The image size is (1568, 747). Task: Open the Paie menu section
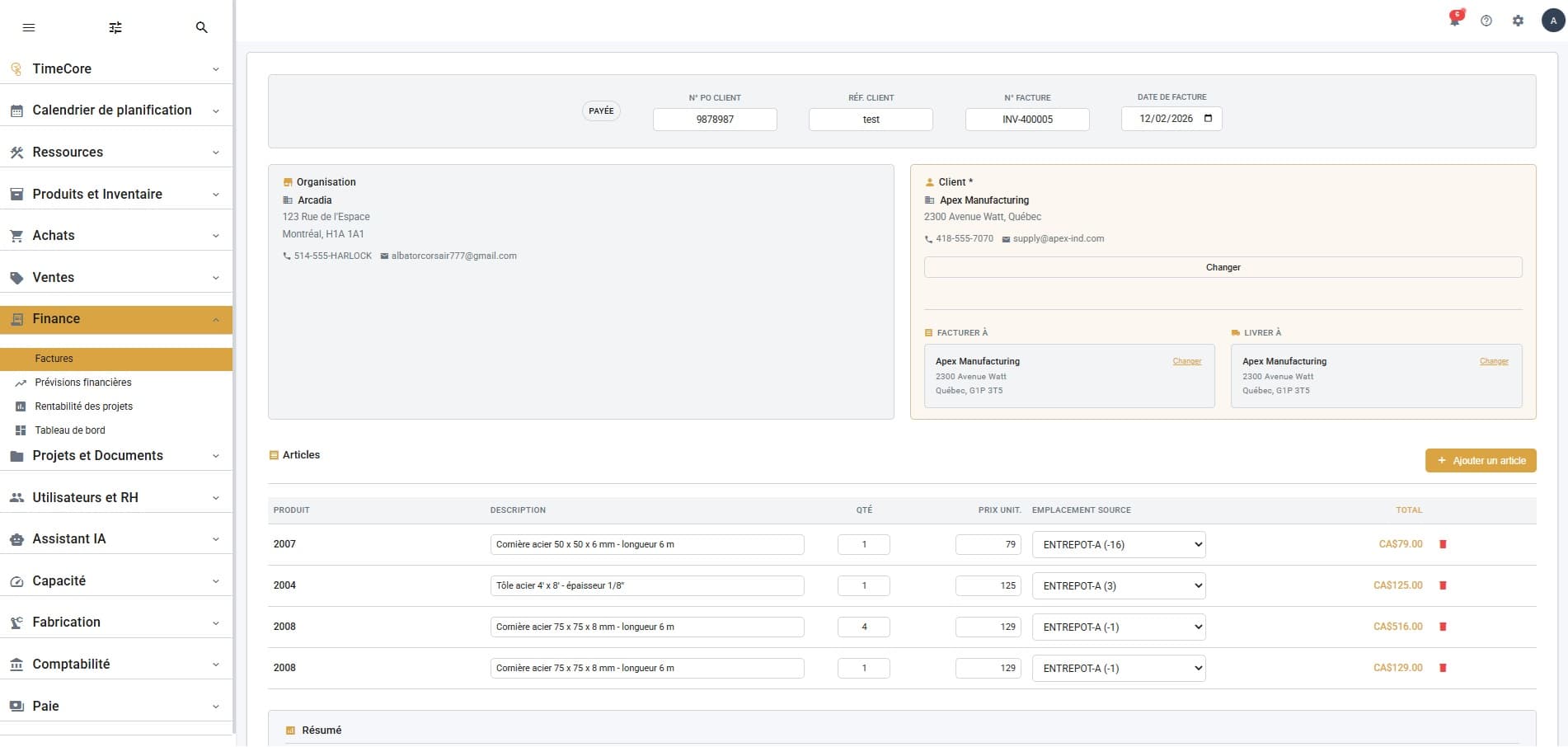pyautogui.click(x=116, y=707)
